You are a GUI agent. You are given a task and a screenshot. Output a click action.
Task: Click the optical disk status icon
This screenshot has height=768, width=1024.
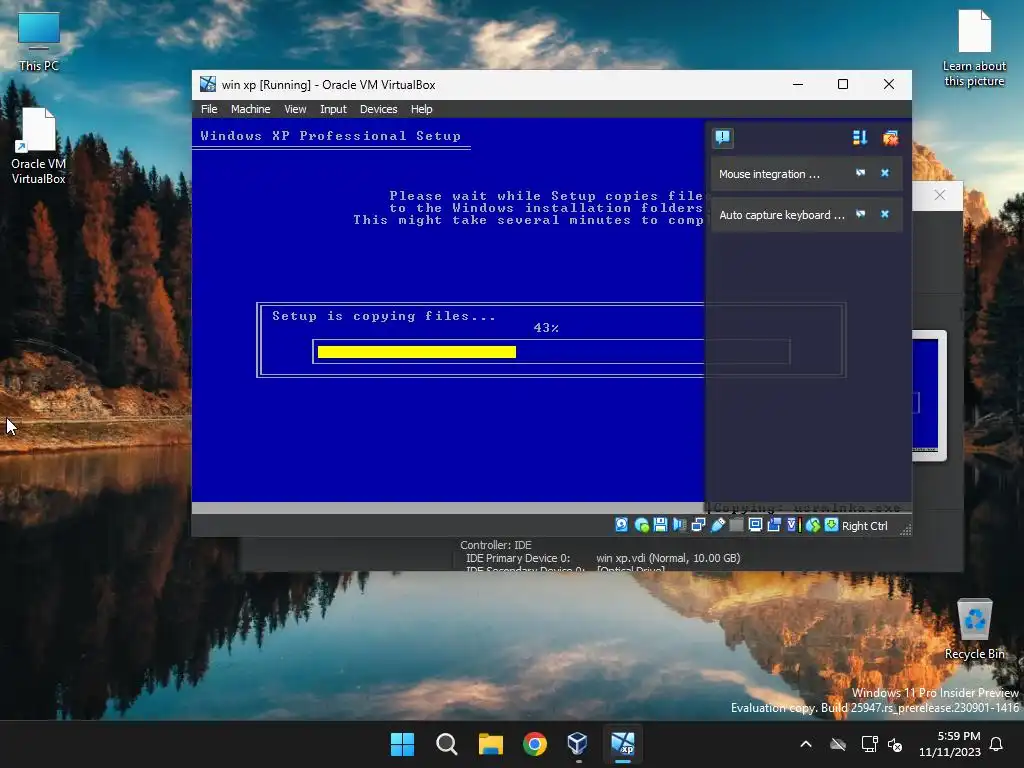[641, 525]
